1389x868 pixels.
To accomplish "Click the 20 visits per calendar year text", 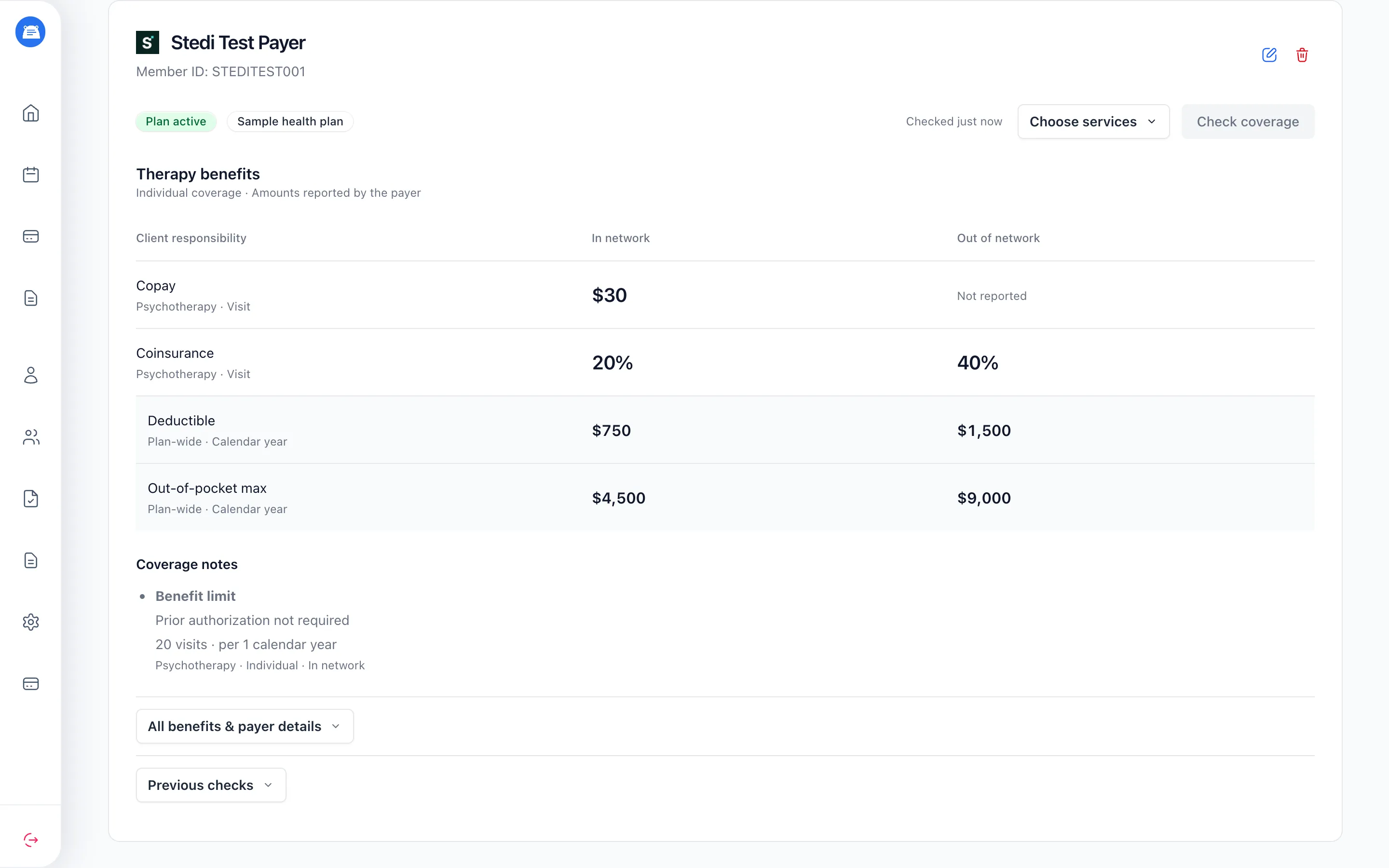I will click(x=245, y=645).
